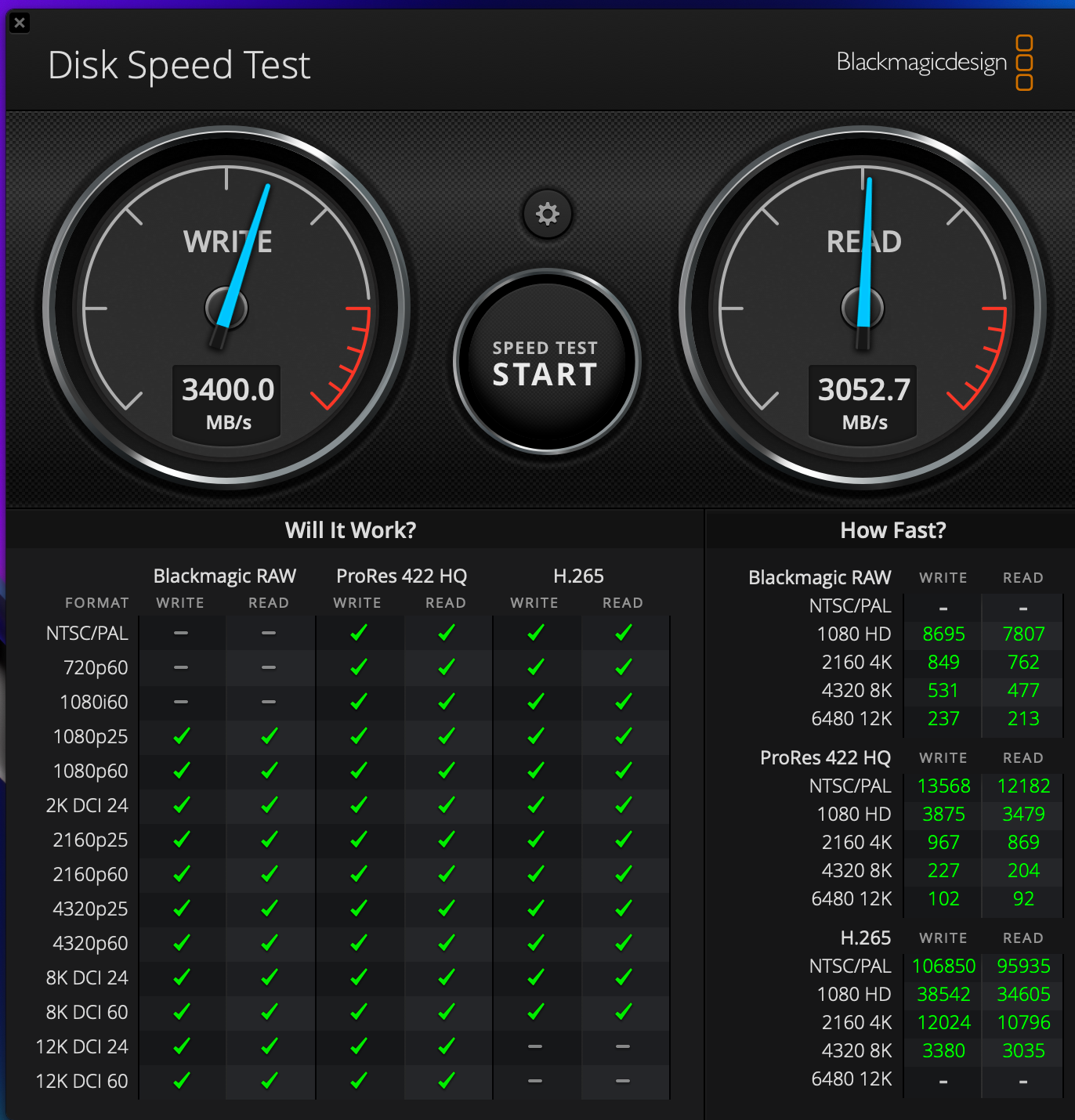Select the ProRes 4320 8K read value 204
Viewport: 1075px width, 1120px height.
[x=1023, y=870]
